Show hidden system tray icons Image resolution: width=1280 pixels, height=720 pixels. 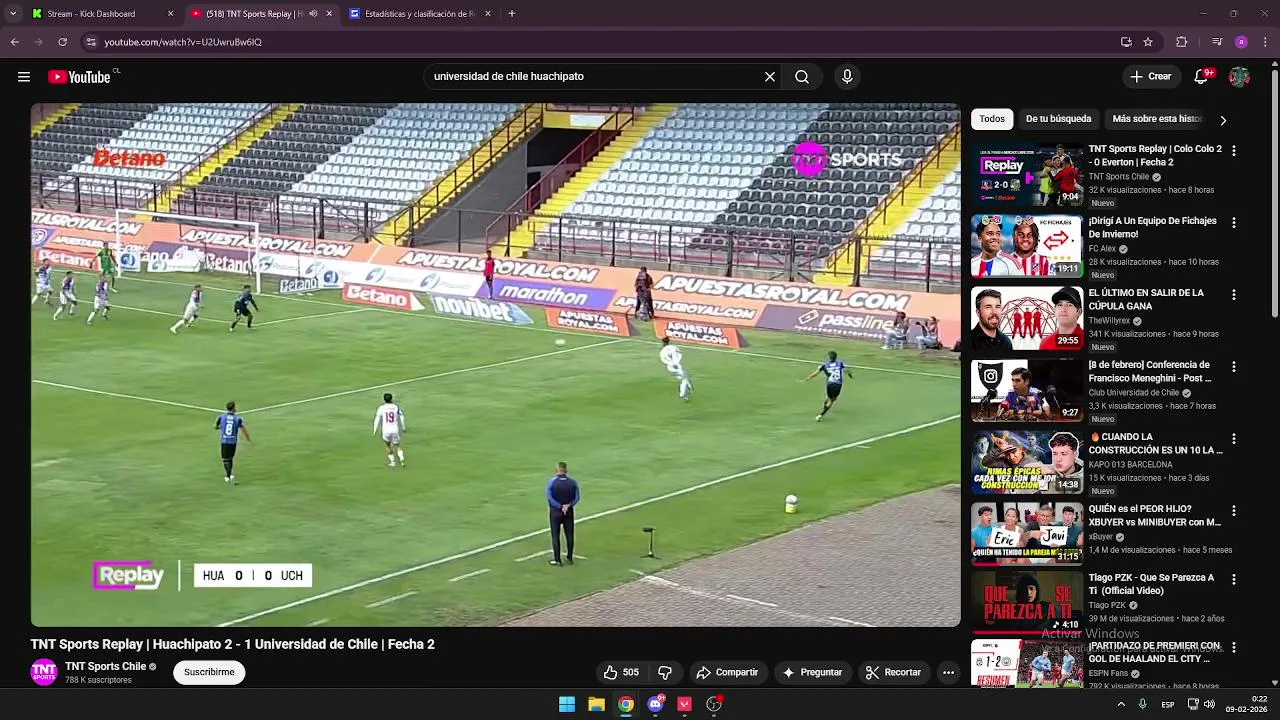tap(1120, 704)
